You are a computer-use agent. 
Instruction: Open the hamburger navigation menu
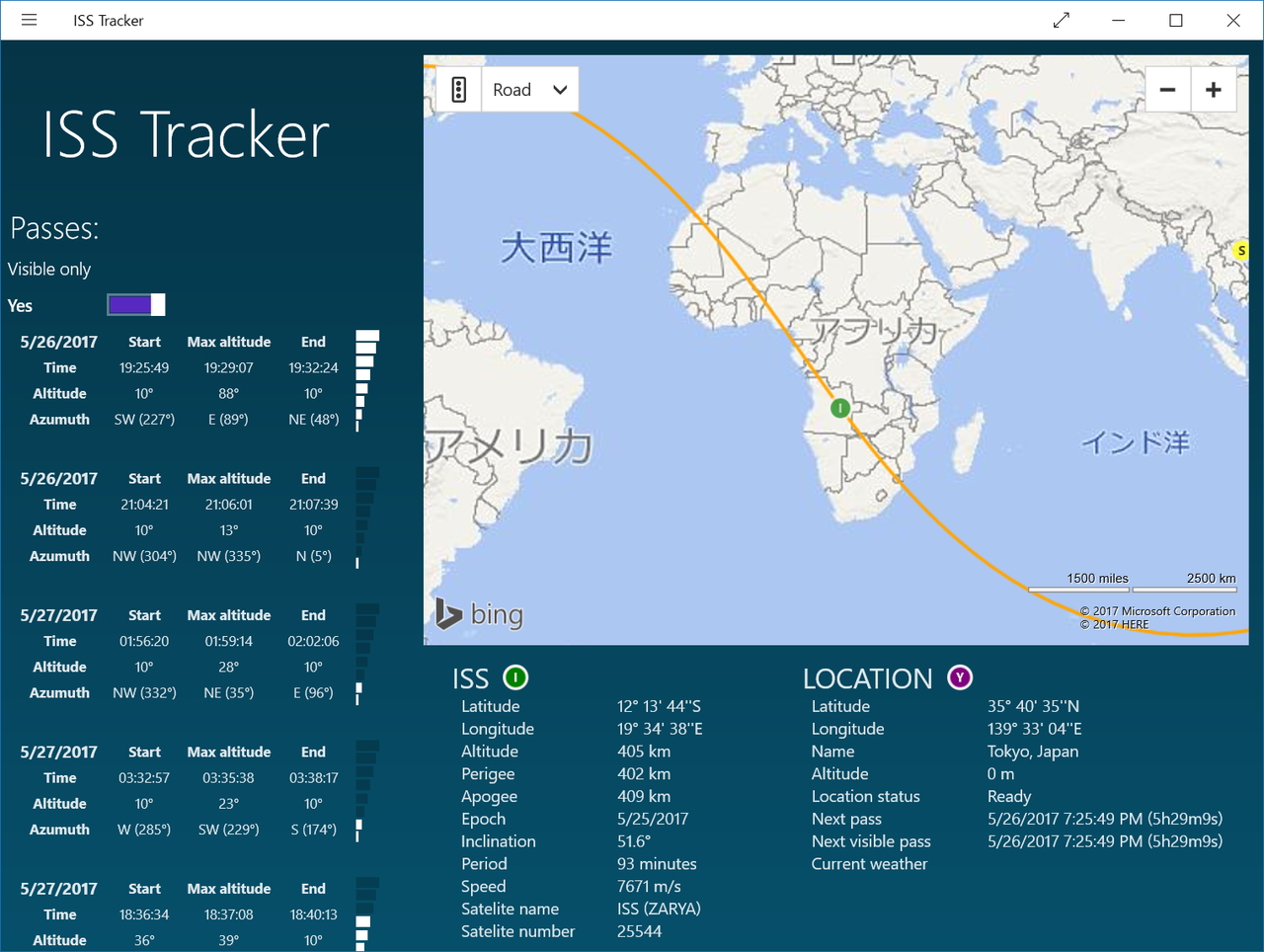click(29, 20)
